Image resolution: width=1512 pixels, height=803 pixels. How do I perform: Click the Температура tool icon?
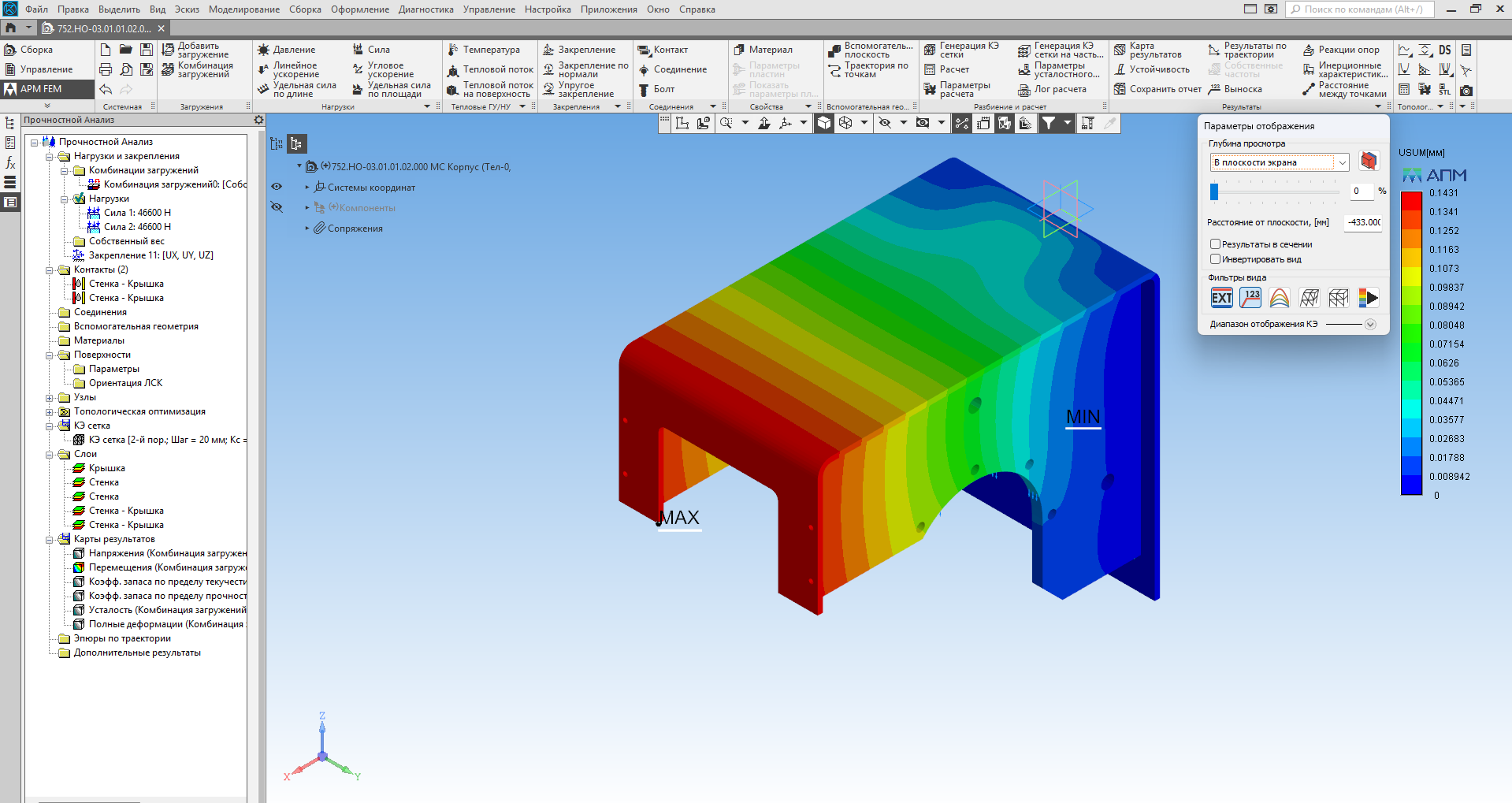pyautogui.click(x=453, y=50)
